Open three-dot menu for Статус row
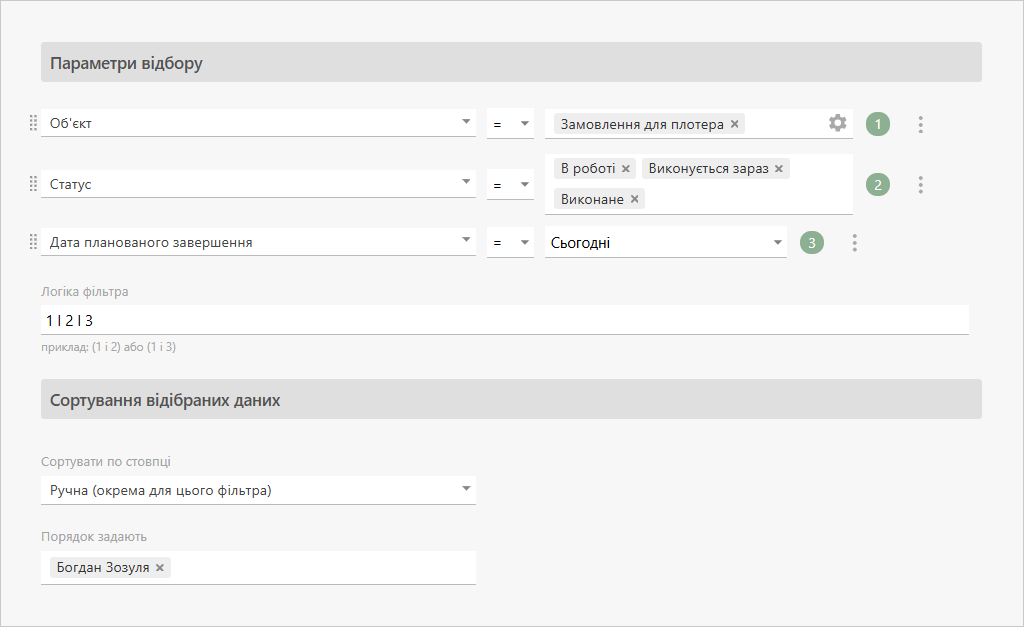The width and height of the screenshot is (1024, 627). coord(920,185)
